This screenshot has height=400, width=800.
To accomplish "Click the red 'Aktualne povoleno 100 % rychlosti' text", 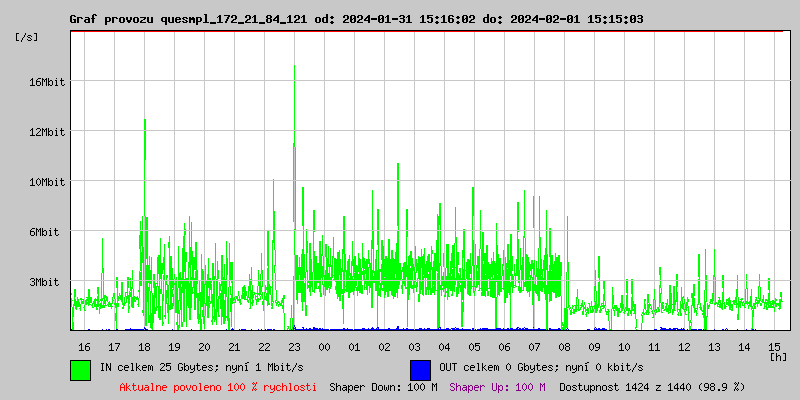I will click(218, 387).
